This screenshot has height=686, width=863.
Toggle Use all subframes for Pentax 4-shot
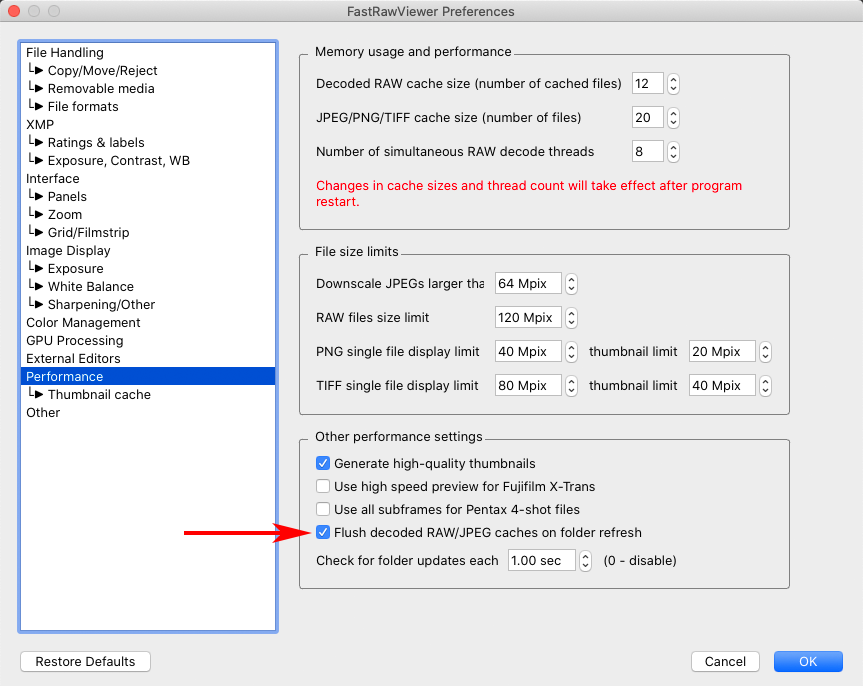click(323, 510)
